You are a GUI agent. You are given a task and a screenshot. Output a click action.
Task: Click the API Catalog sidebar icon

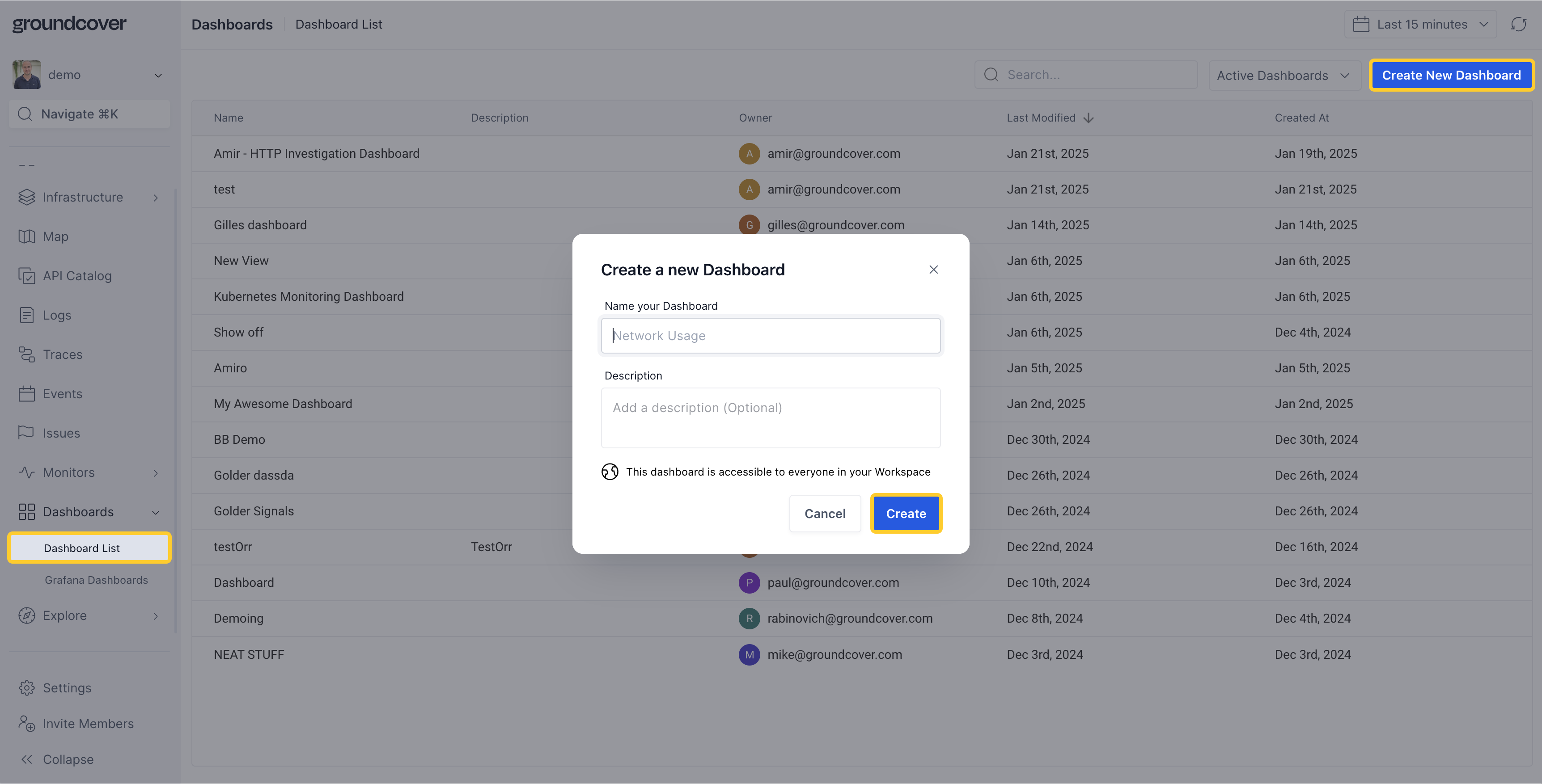[26, 276]
